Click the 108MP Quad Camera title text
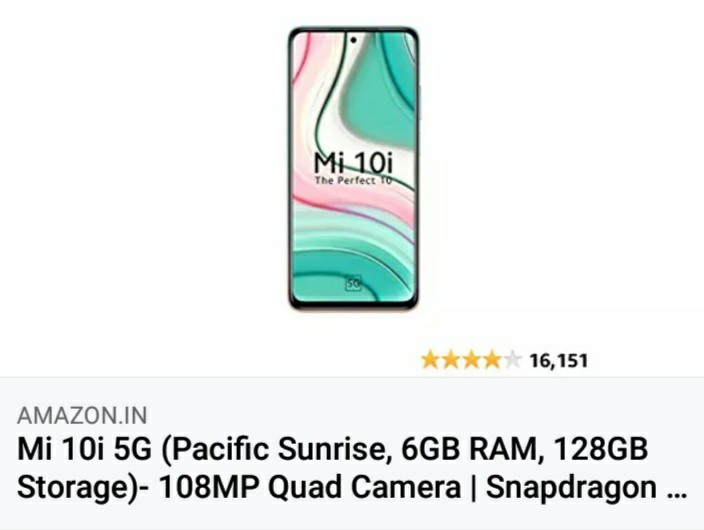This screenshot has width=704, height=530. [x=310, y=487]
